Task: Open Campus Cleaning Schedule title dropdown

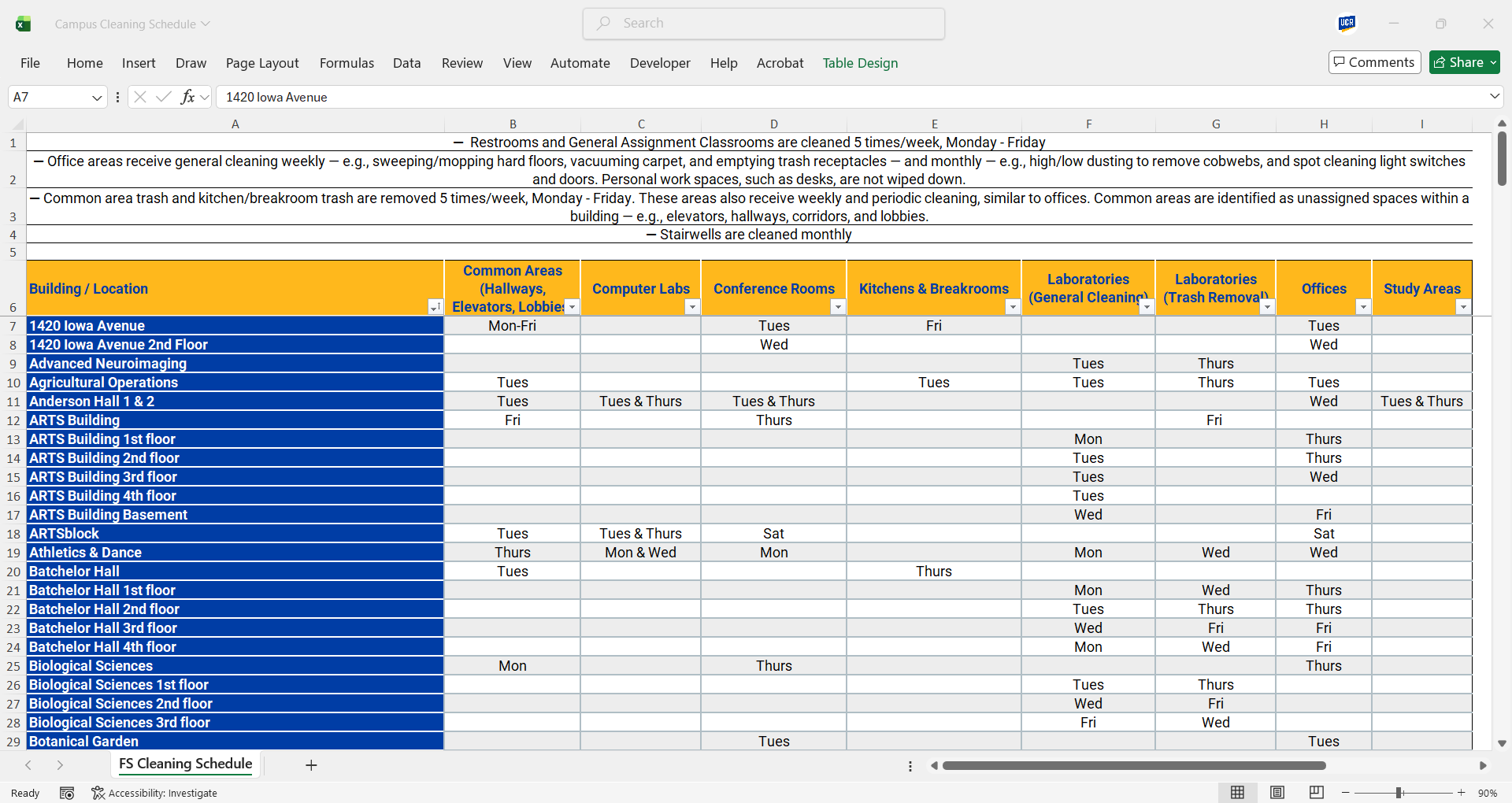Action: pyautogui.click(x=206, y=24)
